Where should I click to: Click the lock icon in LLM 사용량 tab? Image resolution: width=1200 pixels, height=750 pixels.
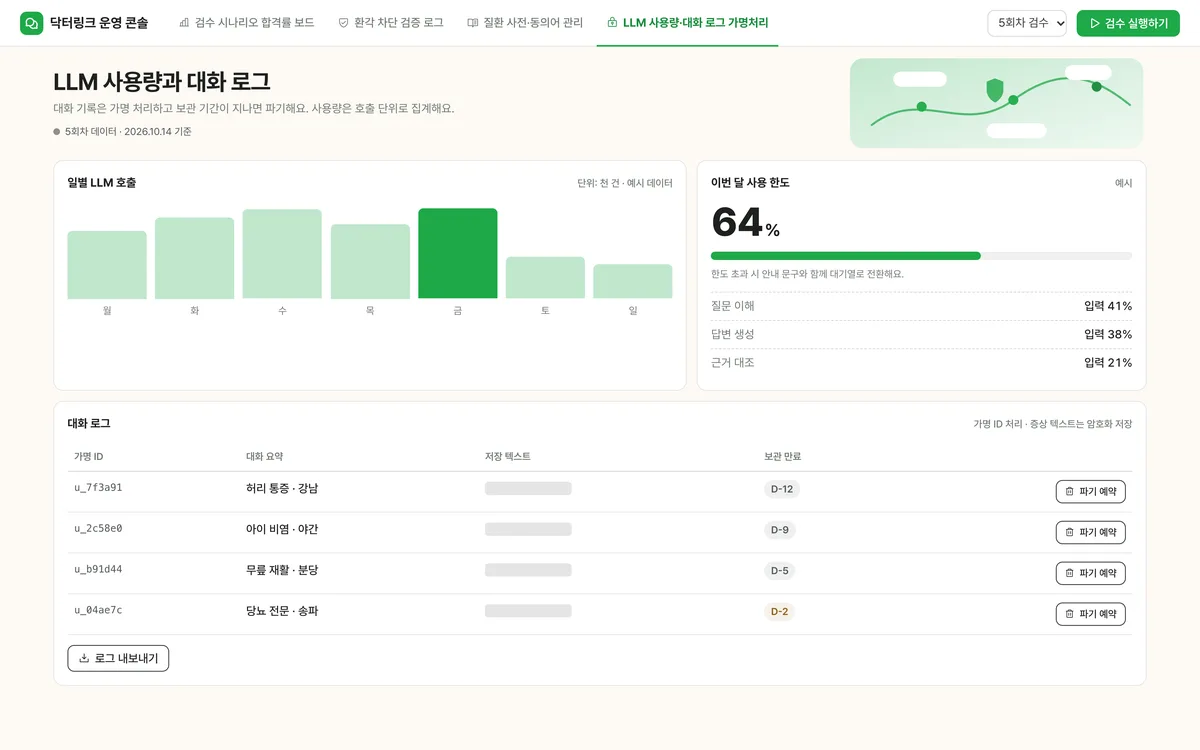click(612, 23)
